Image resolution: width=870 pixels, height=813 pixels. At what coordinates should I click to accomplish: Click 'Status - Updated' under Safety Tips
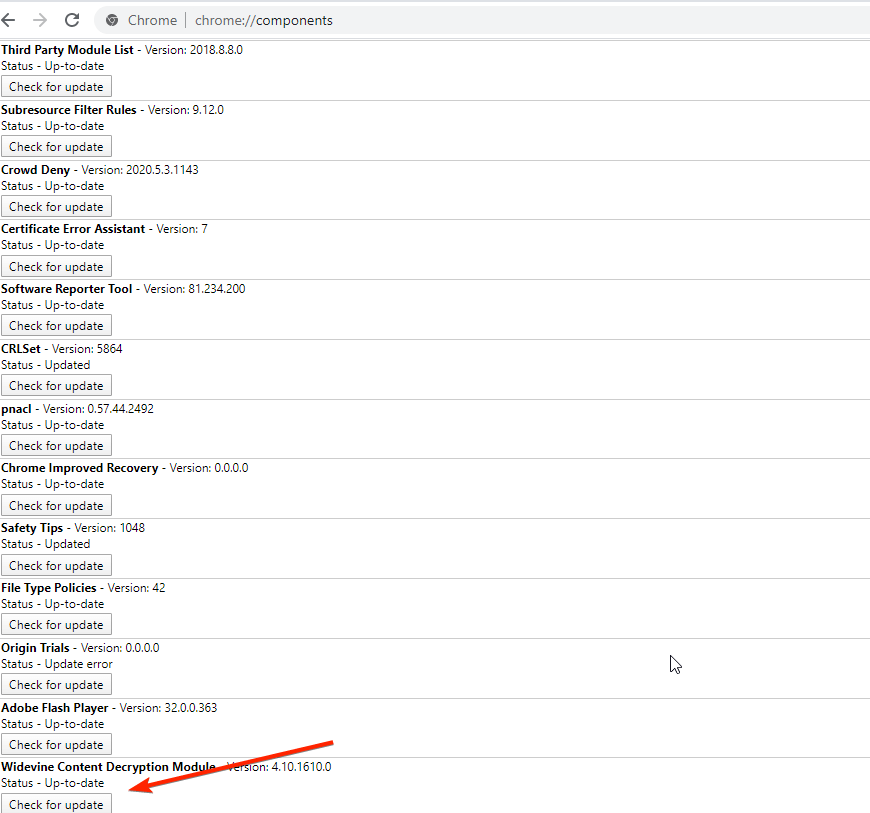[x=45, y=544]
